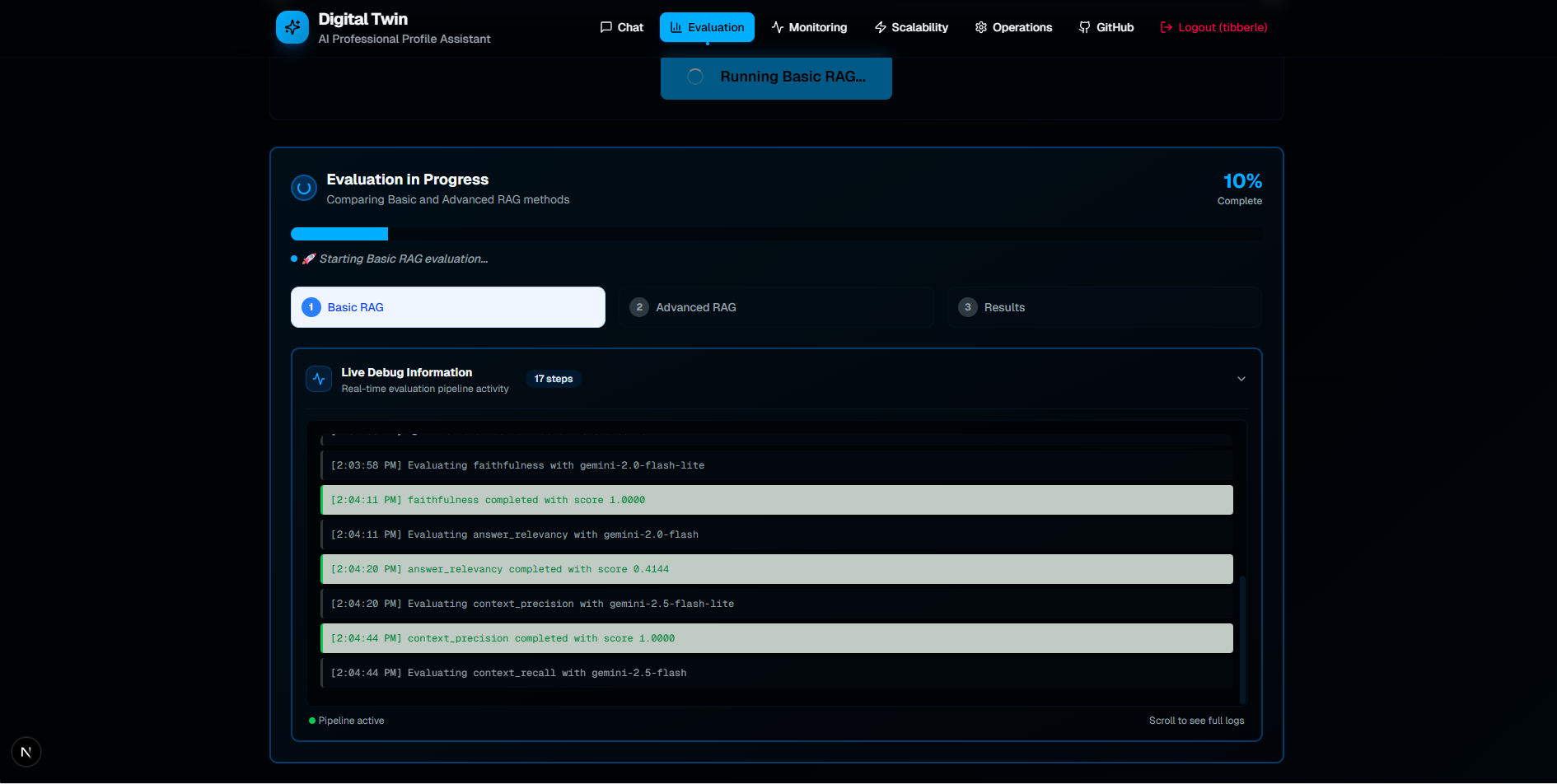1557x784 pixels.
Task: Switch to the Advanced RAG step
Action: 775,306
